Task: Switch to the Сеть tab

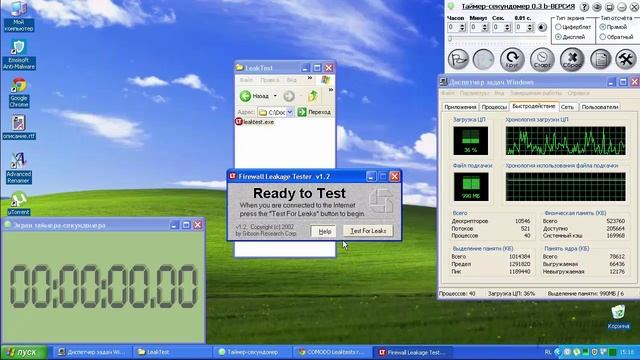Action: 567,107
